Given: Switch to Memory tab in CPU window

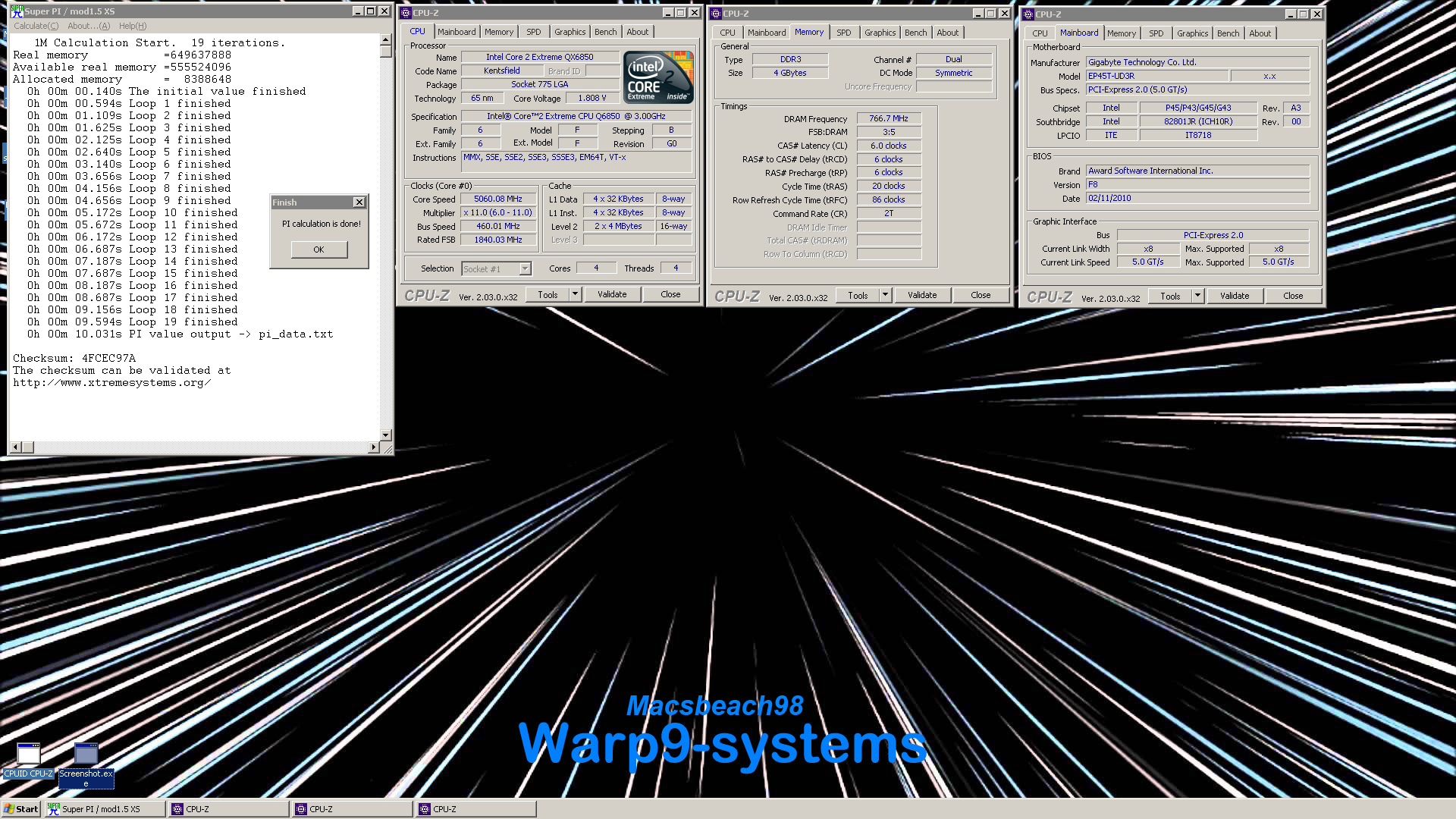Looking at the screenshot, I should coord(499,32).
